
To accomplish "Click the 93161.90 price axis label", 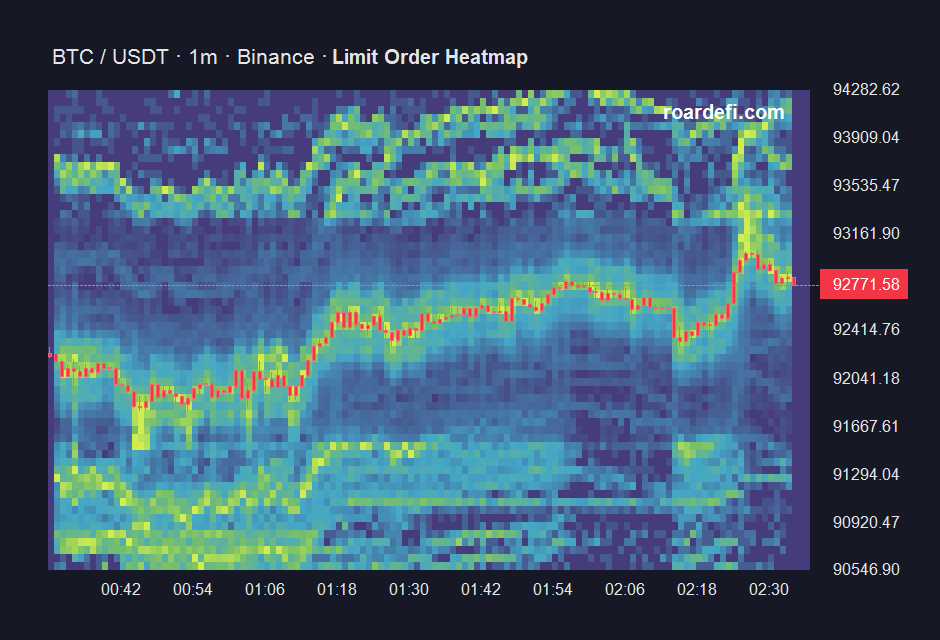I will pos(866,233).
